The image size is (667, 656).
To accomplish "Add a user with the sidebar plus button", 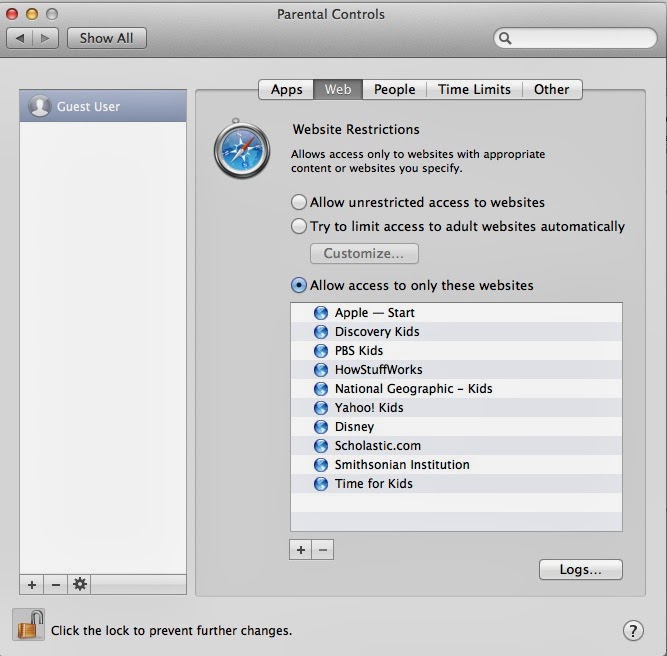I will coord(31,585).
